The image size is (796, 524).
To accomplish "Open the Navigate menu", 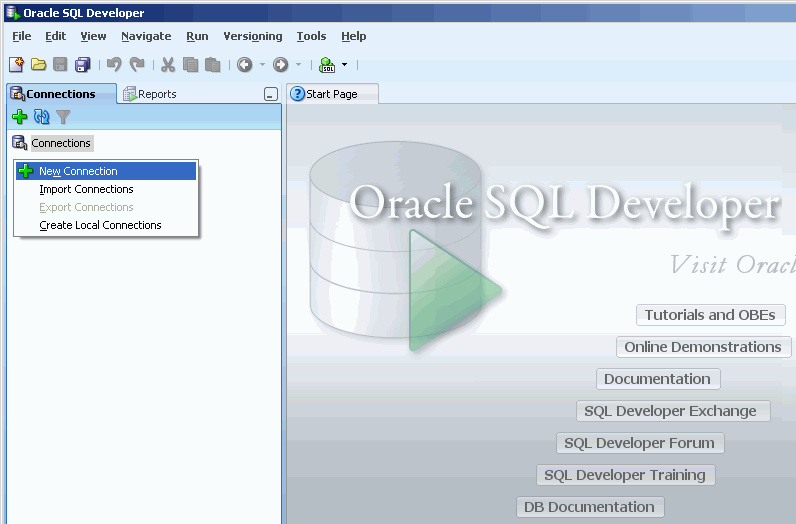I will click(x=146, y=37).
